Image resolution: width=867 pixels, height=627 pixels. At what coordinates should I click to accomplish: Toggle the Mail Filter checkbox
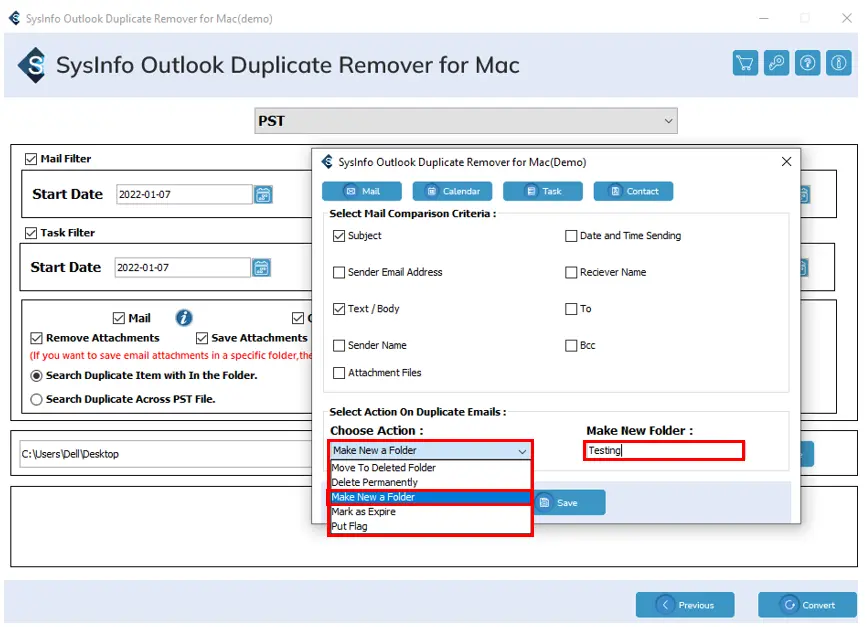pyautogui.click(x=31, y=159)
